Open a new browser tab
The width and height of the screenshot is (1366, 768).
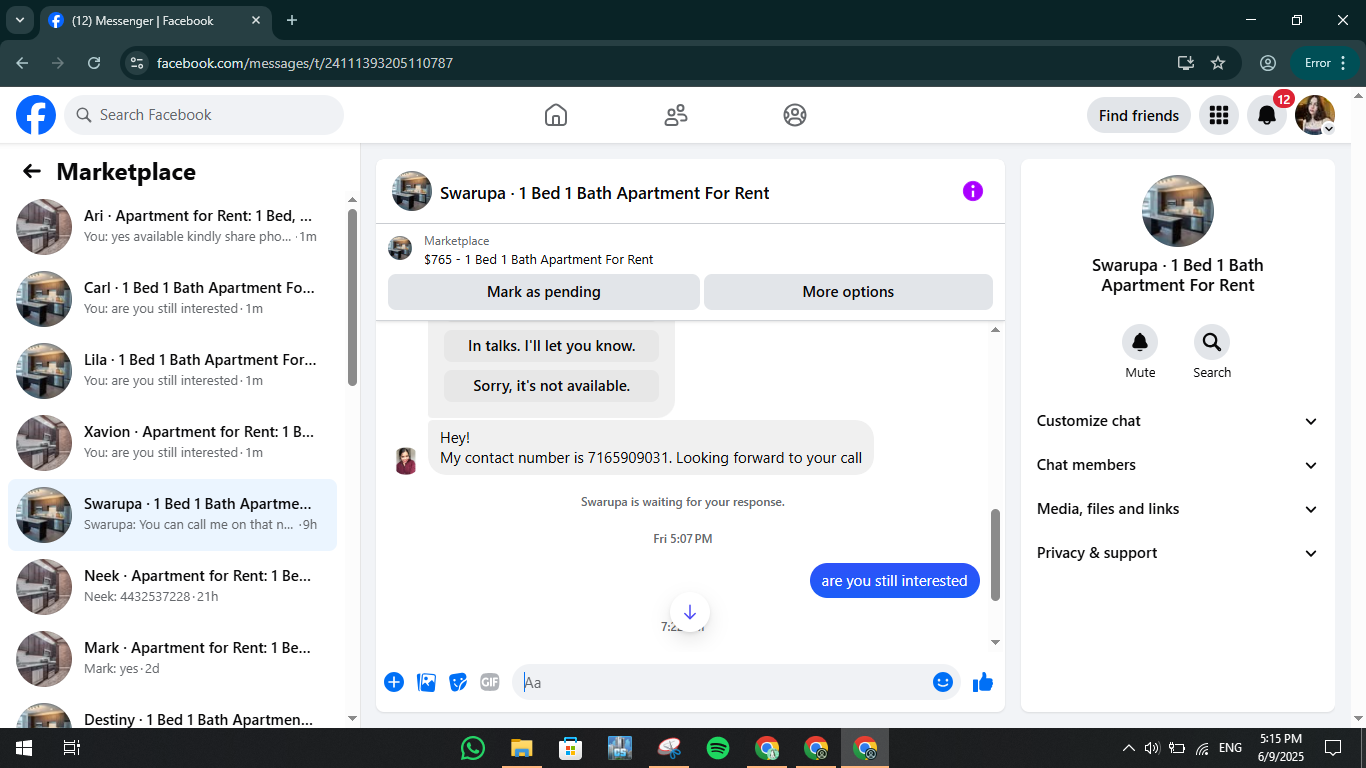click(x=292, y=20)
